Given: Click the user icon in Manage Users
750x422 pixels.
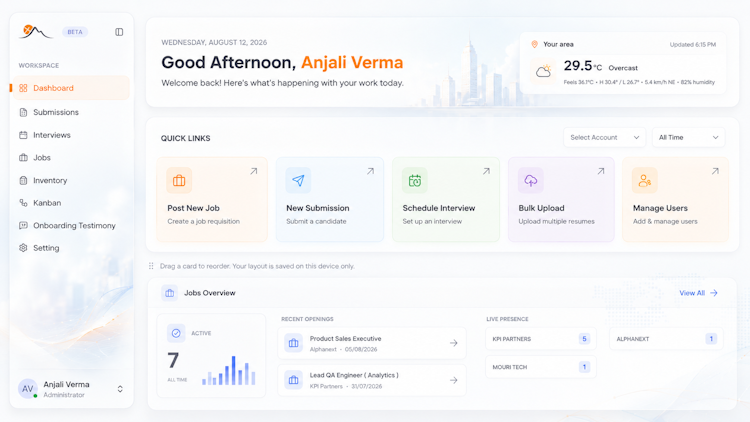Looking at the screenshot, I should [645, 180].
